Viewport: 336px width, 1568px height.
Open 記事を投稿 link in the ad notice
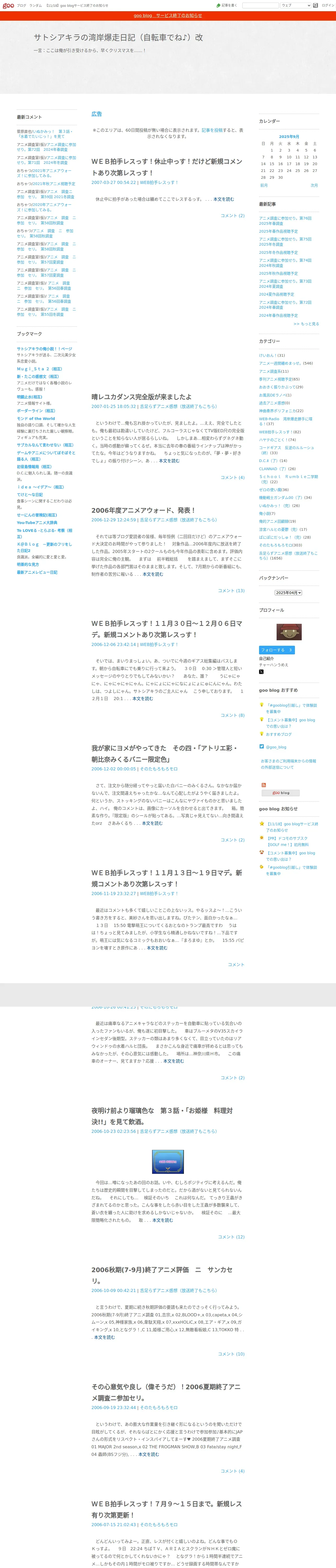213,130
